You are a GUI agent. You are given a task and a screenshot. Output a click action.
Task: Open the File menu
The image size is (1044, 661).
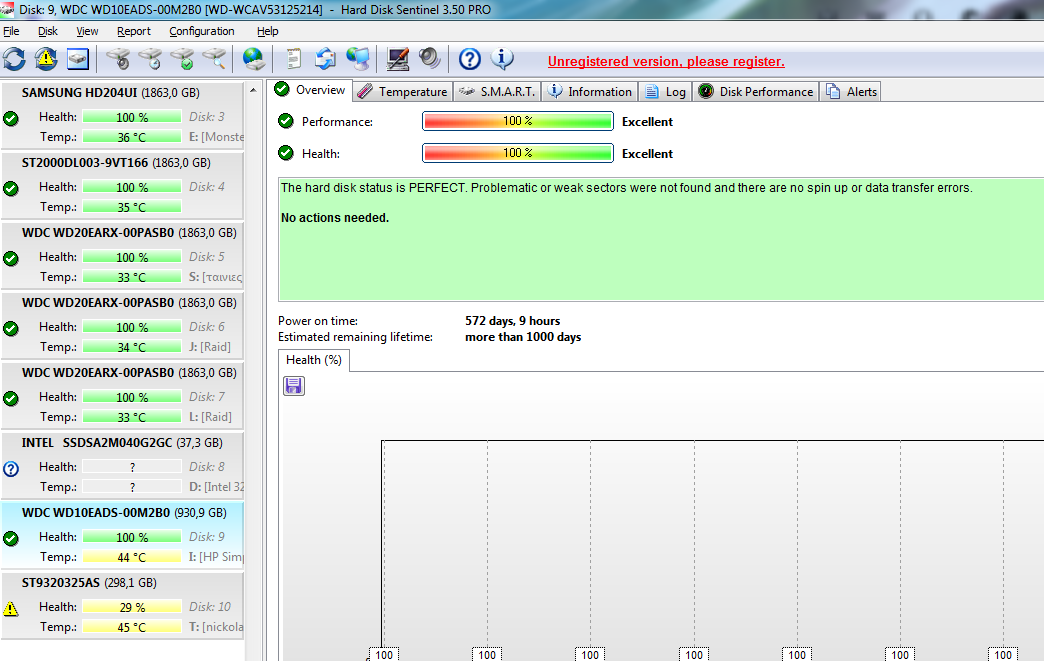(11, 31)
